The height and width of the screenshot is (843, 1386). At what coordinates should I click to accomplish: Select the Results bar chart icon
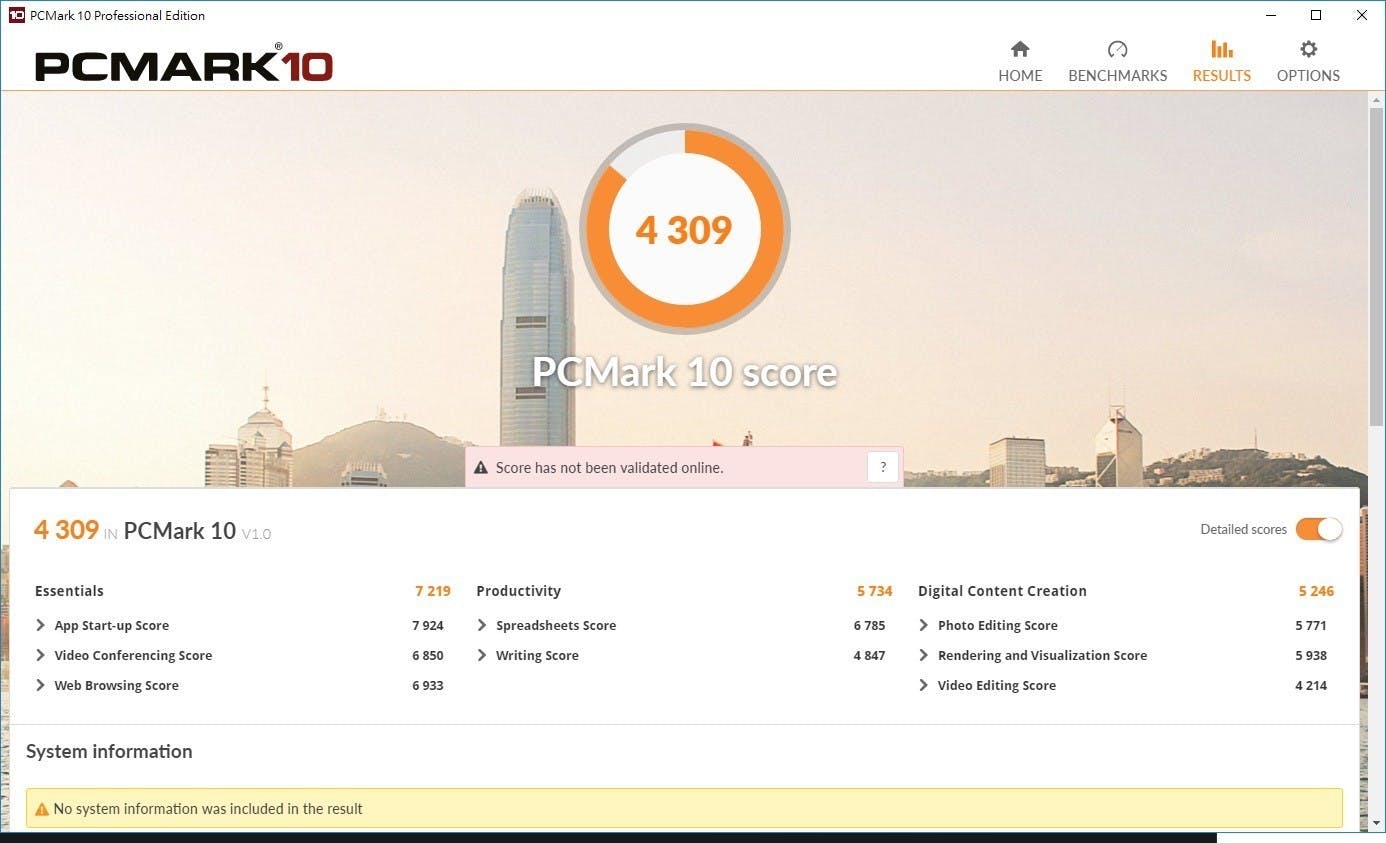[x=1222, y=49]
